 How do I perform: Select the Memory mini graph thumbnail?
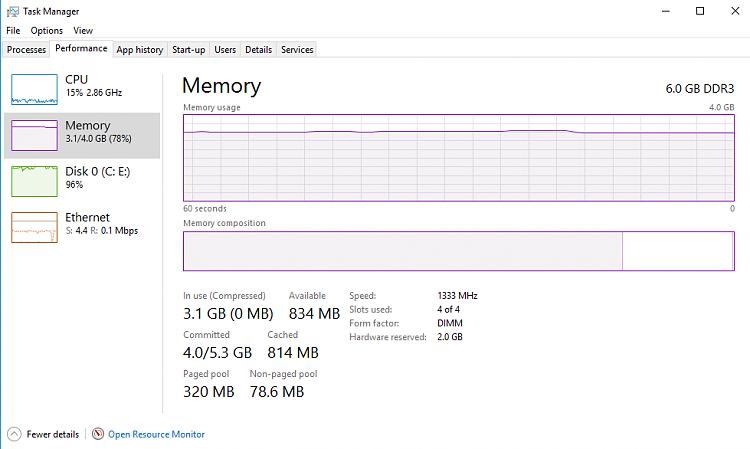[34, 135]
